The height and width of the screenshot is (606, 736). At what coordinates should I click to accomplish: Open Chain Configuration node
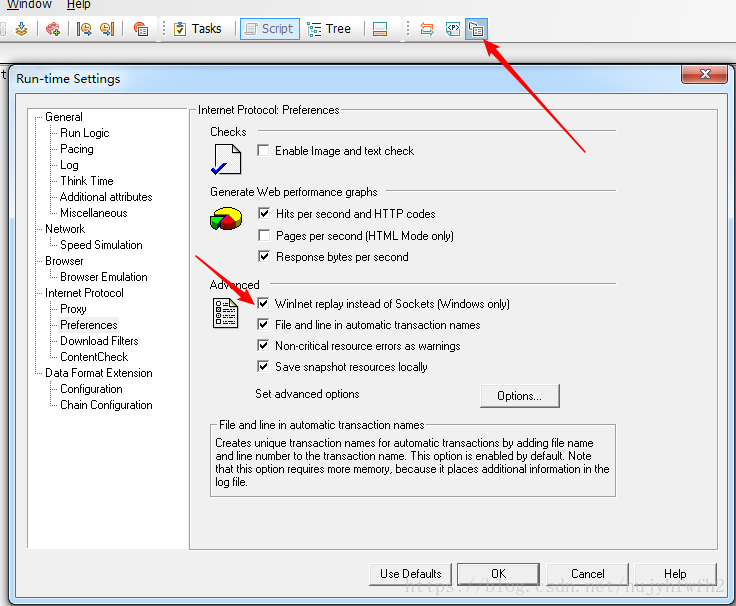point(107,404)
